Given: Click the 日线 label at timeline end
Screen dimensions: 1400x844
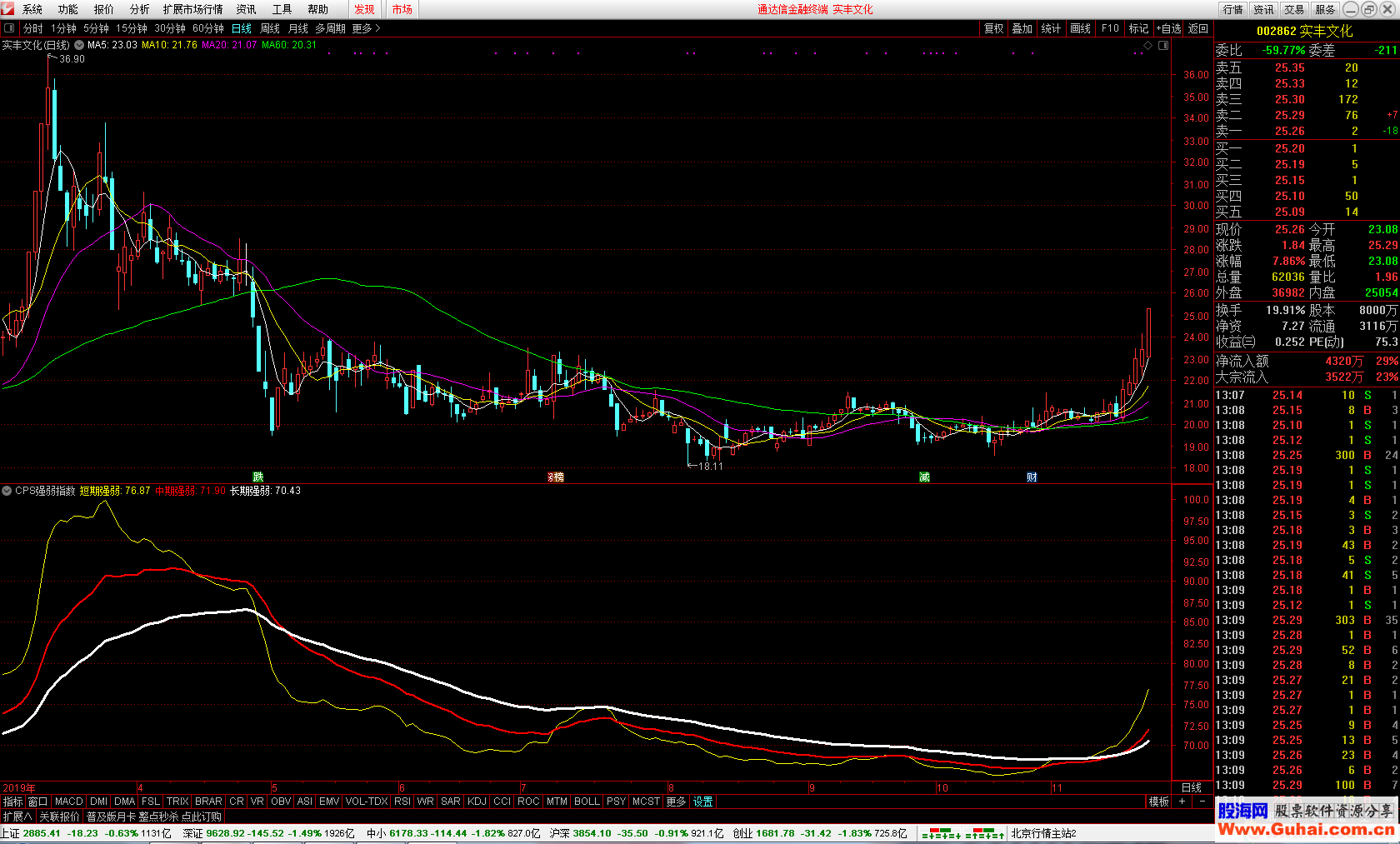Looking at the screenshot, I should pos(1192,787).
